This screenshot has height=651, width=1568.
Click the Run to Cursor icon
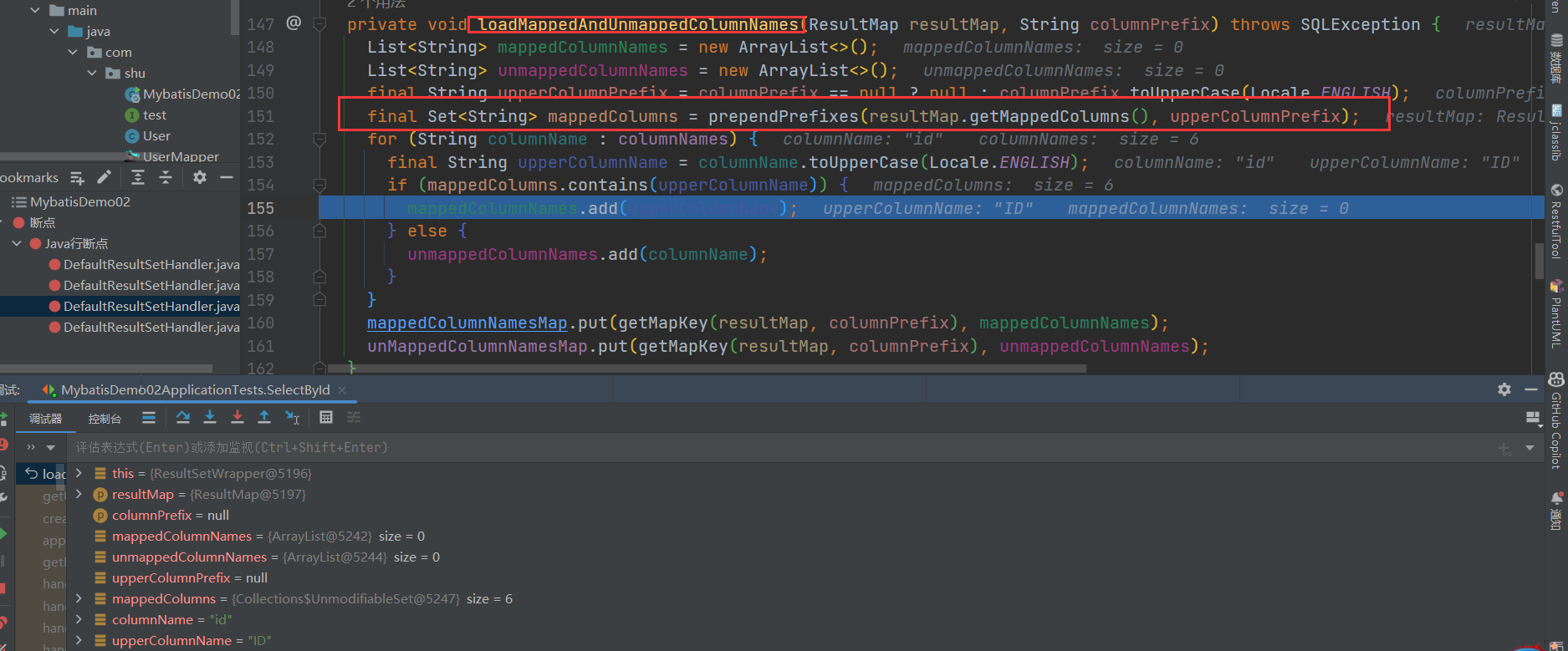click(292, 417)
